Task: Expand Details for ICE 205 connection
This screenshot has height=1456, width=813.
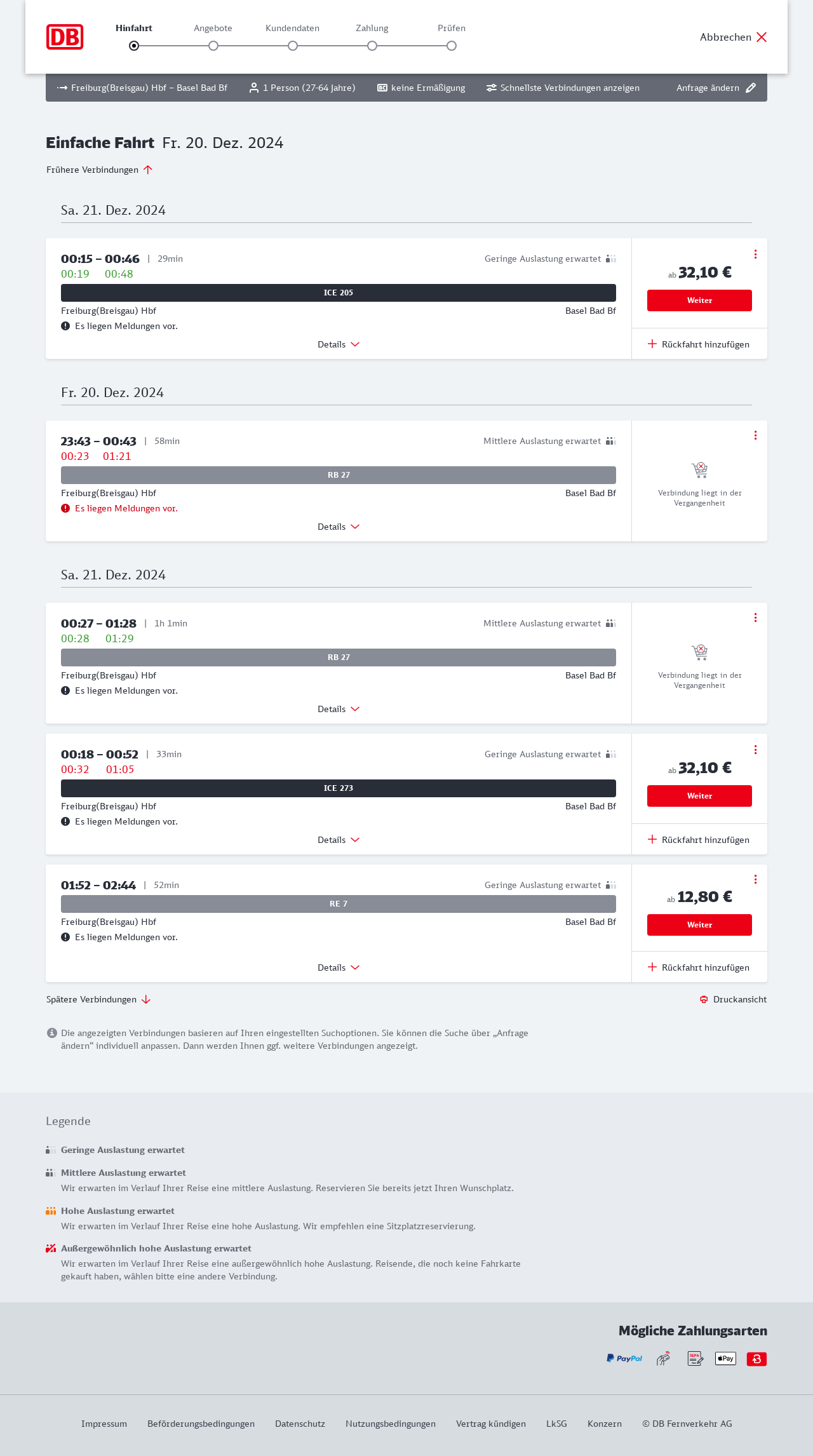Action: 339,344
